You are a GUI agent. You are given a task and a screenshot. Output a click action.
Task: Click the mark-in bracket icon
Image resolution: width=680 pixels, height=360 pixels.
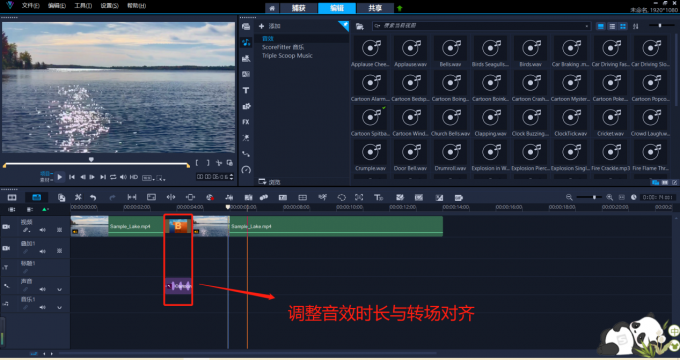197,163
